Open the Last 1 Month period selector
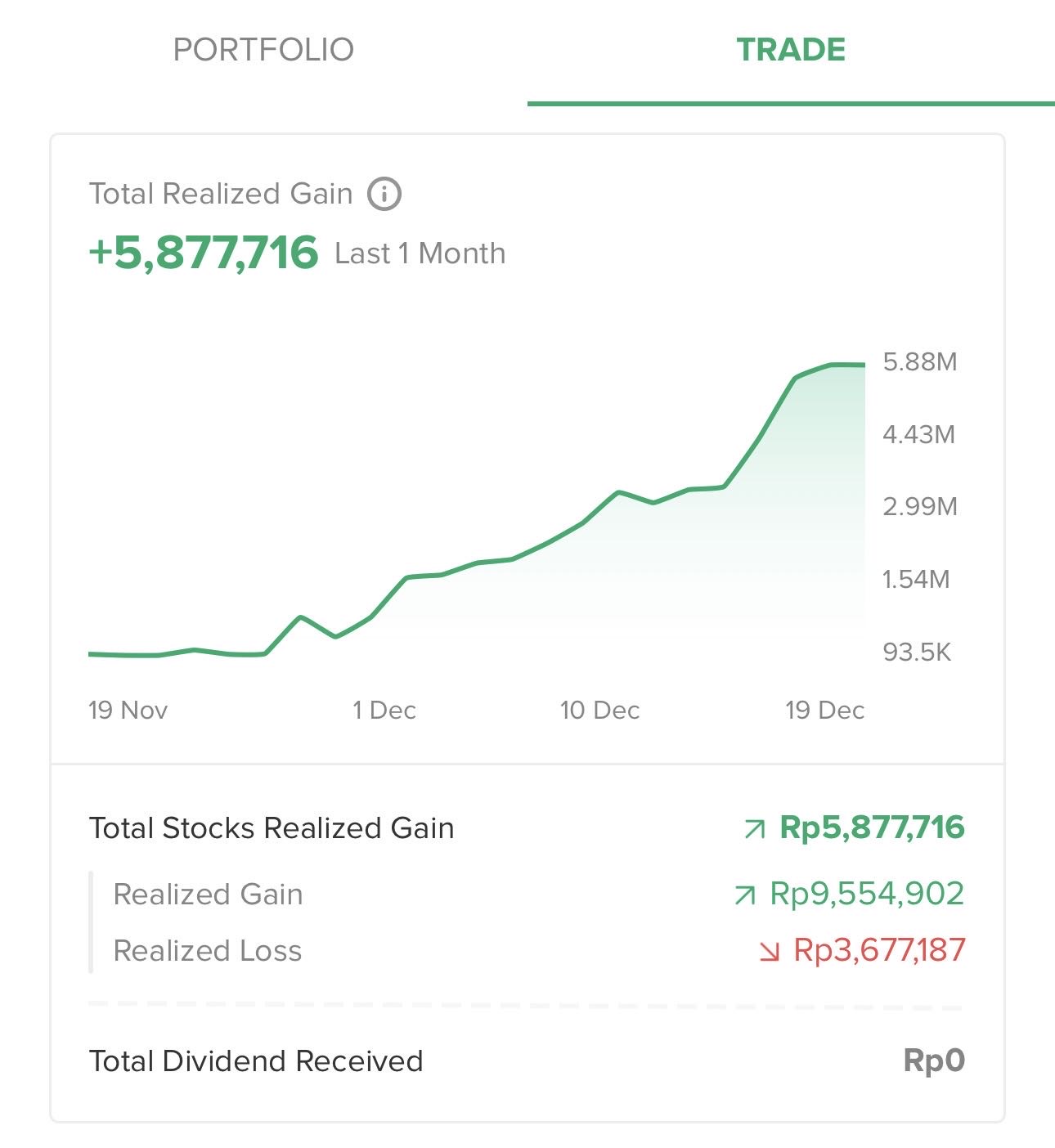This screenshot has height=1148, width=1055. click(420, 253)
